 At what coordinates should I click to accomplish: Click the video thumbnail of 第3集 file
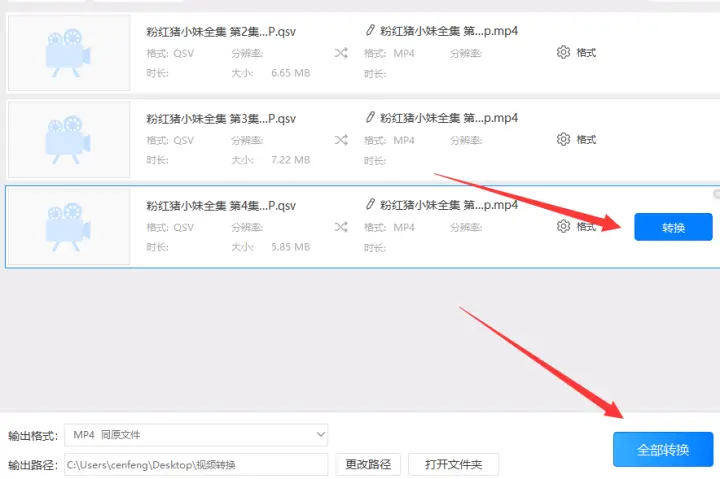point(69,140)
